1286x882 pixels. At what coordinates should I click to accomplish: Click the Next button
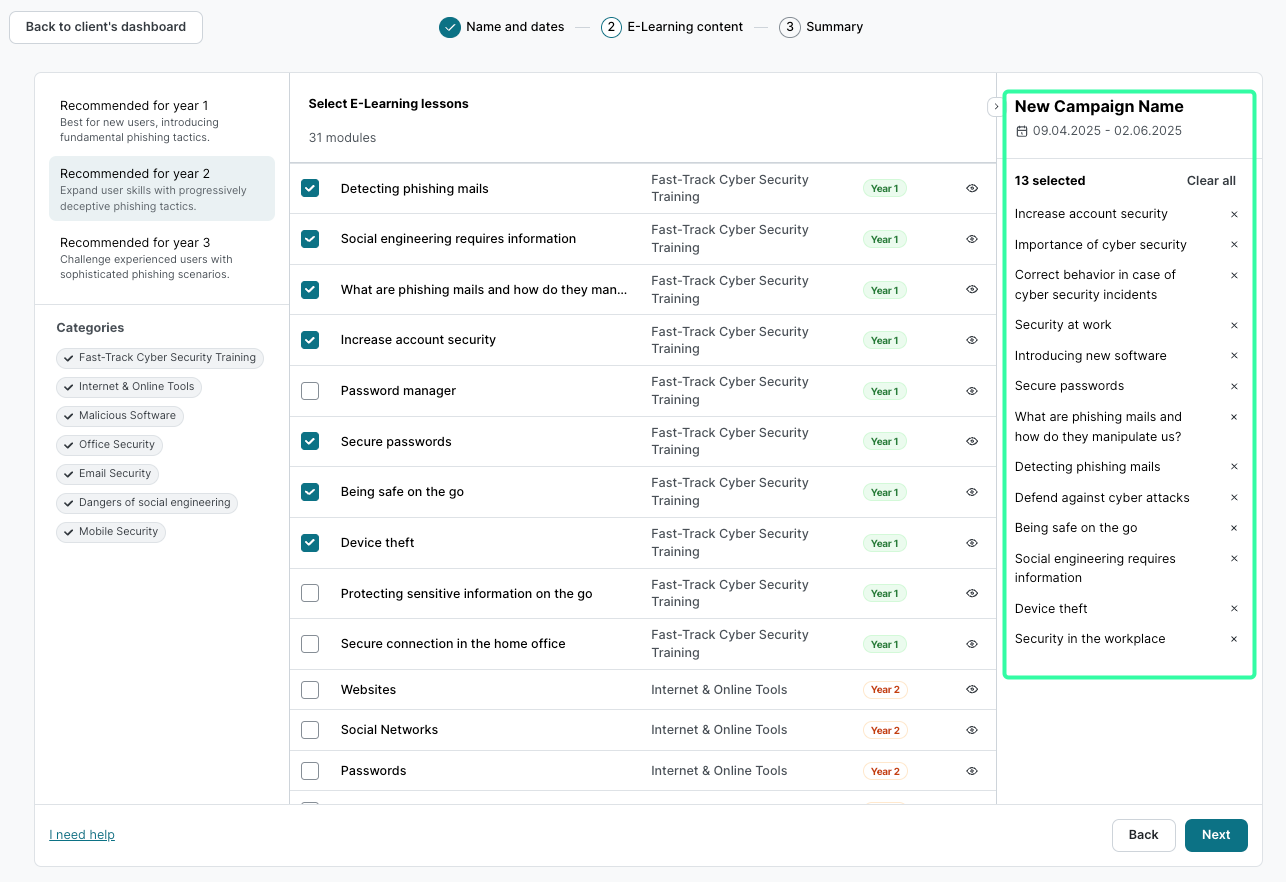coord(1215,835)
